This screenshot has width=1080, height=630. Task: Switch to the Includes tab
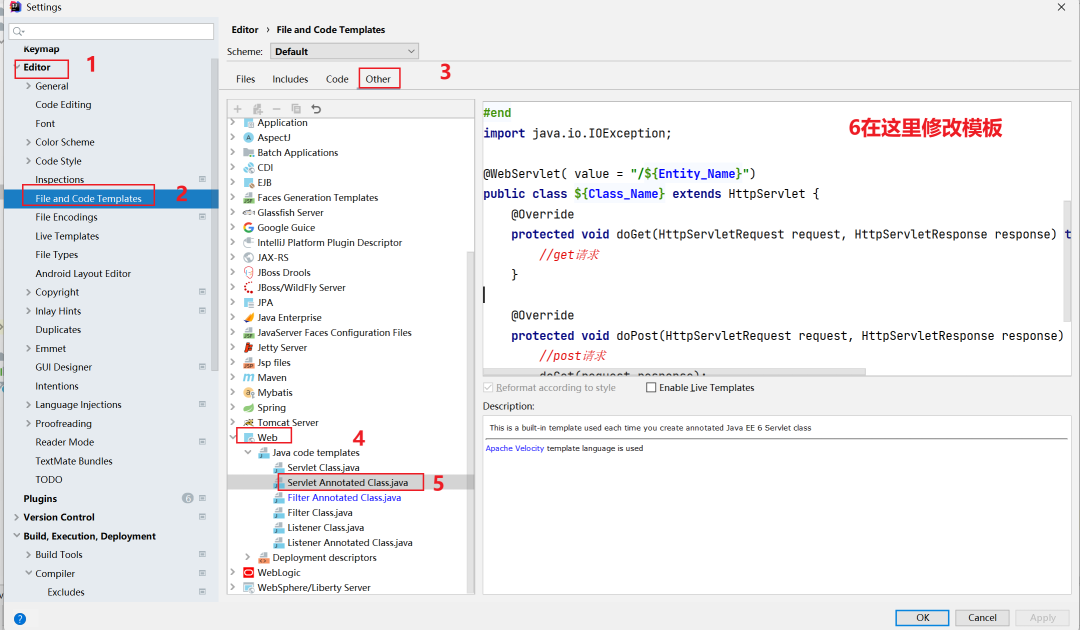[290, 79]
